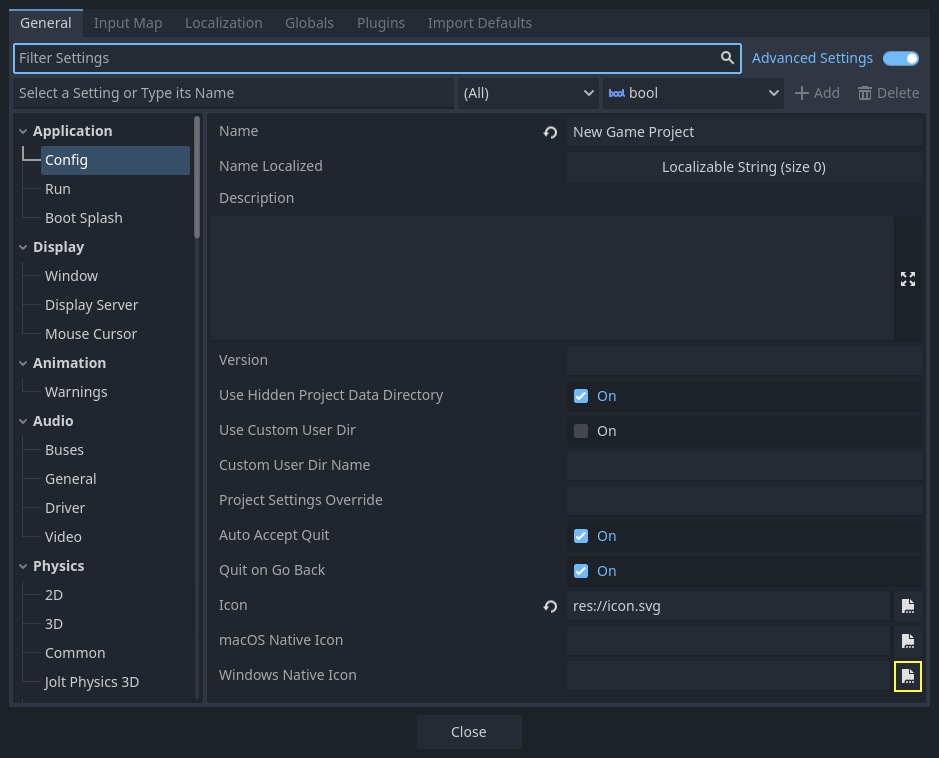The width and height of the screenshot is (939, 758).
Task: Turn off Use Hidden Project Data Directory
Action: pyautogui.click(x=580, y=395)
